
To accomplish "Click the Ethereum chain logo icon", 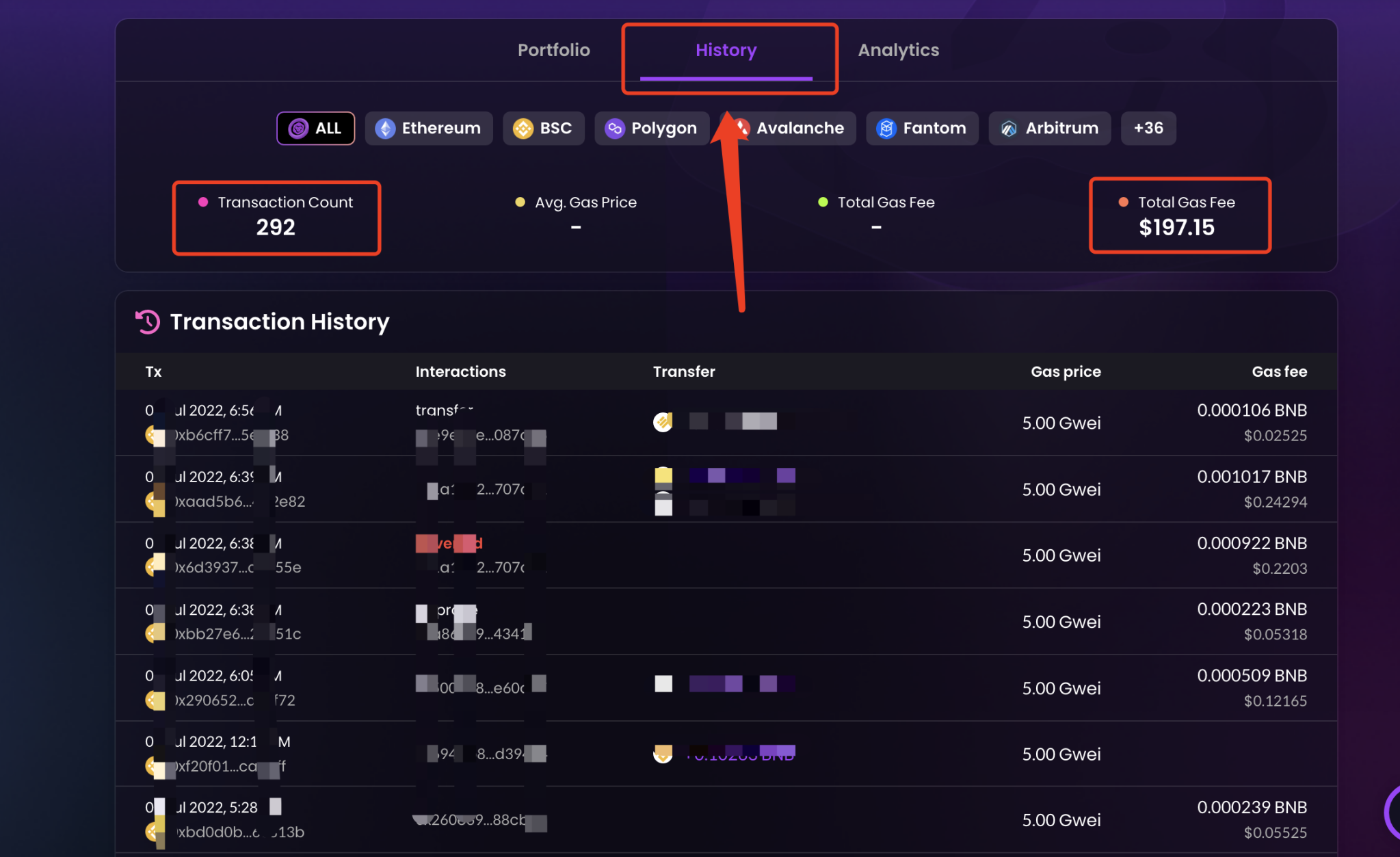I will pos(386,129).
